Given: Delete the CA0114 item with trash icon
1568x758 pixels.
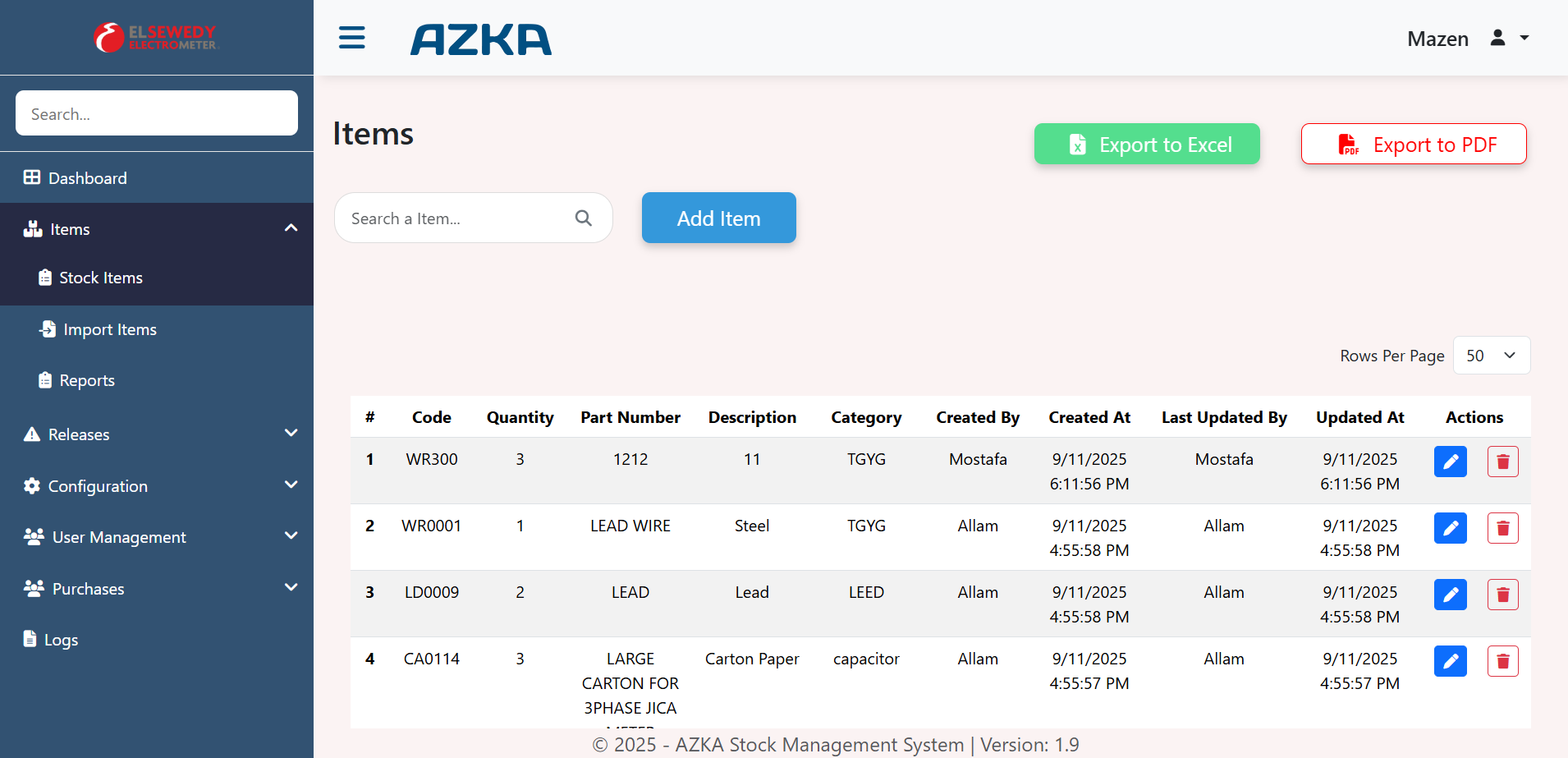Looking at the screenshot, I should tap(1502, 661).
